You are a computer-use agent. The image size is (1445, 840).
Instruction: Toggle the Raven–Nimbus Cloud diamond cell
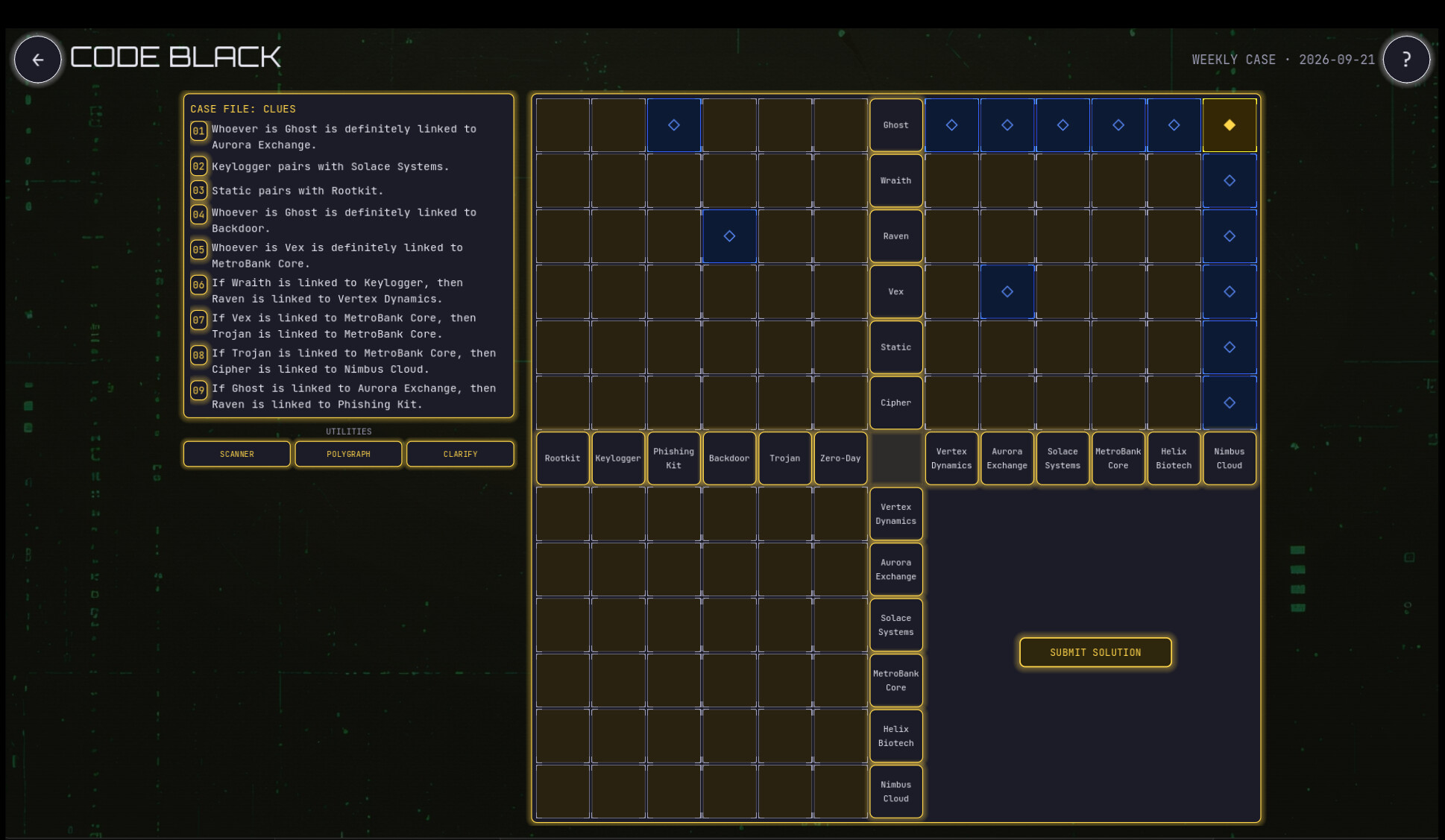pyautogui.click(x=1230, y=236)
